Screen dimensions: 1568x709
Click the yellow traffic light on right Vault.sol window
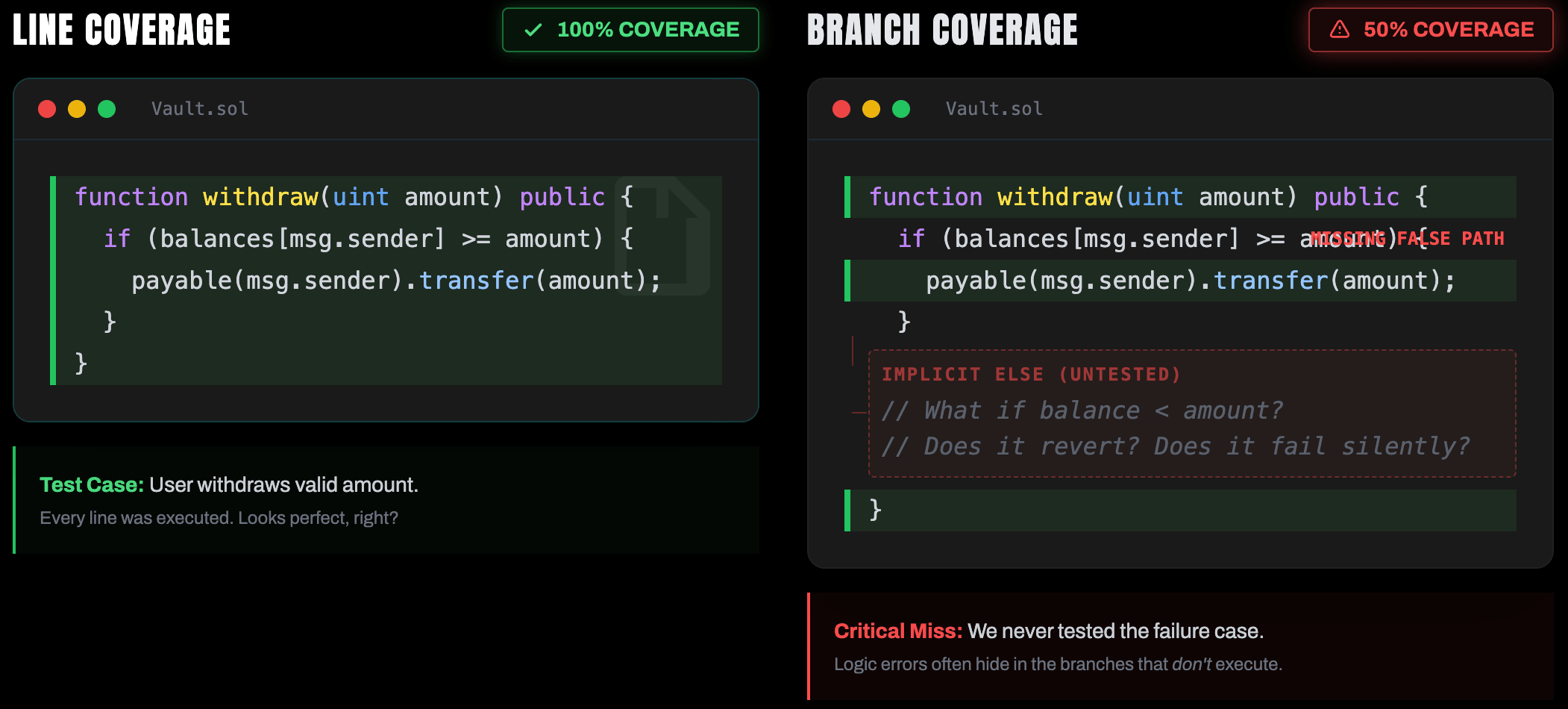(871, 109)
